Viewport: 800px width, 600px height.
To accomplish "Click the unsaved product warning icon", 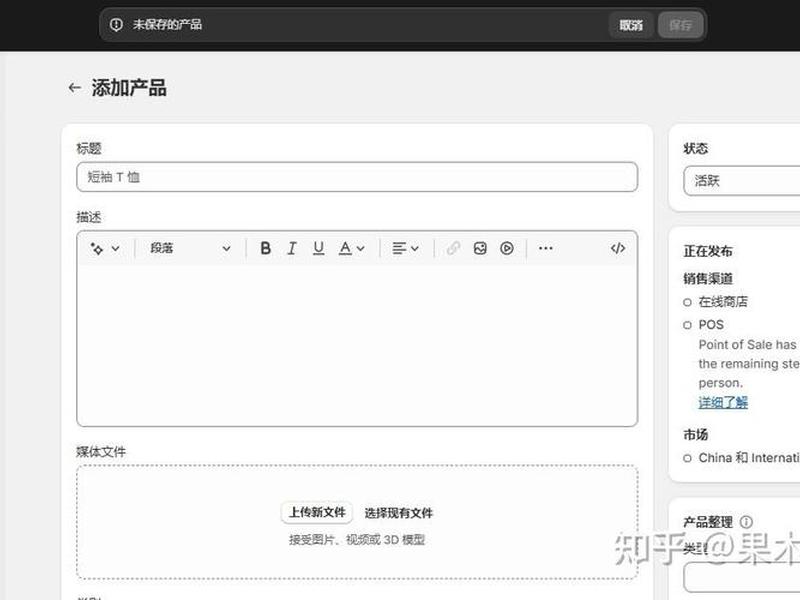I will [x=116, y=24].
